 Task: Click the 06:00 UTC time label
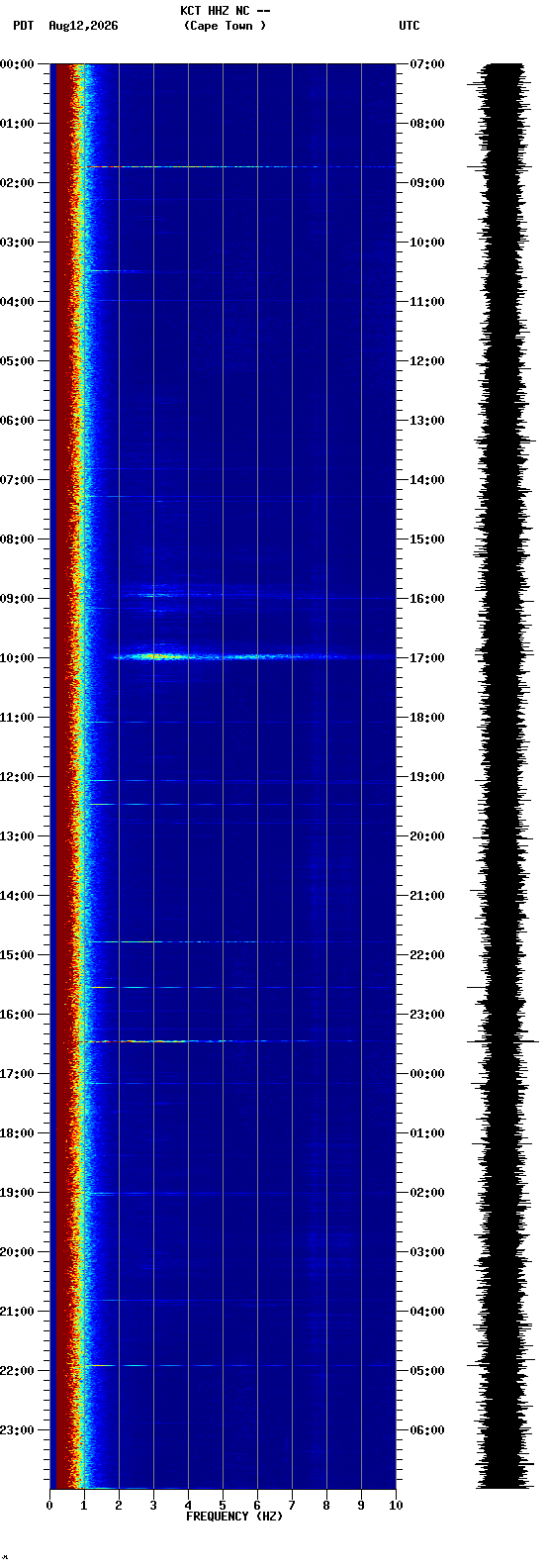pyautogui.click(x=427, y=1430)
